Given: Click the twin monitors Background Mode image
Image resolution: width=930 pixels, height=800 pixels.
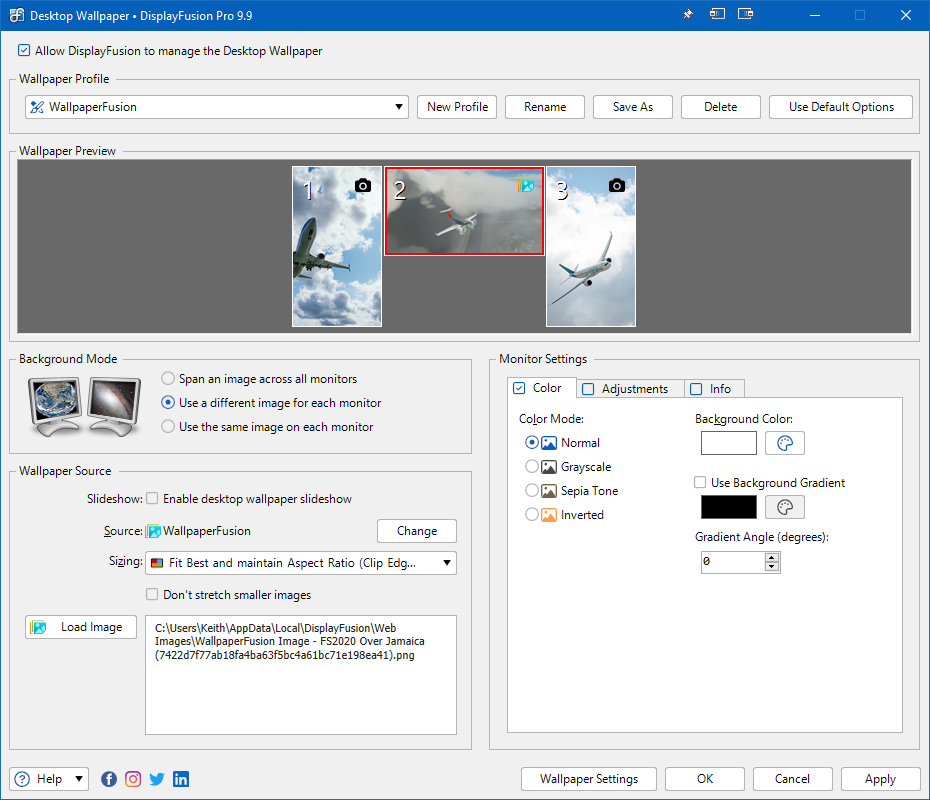Looking at the screenshot, I should [x=84, y=406].
